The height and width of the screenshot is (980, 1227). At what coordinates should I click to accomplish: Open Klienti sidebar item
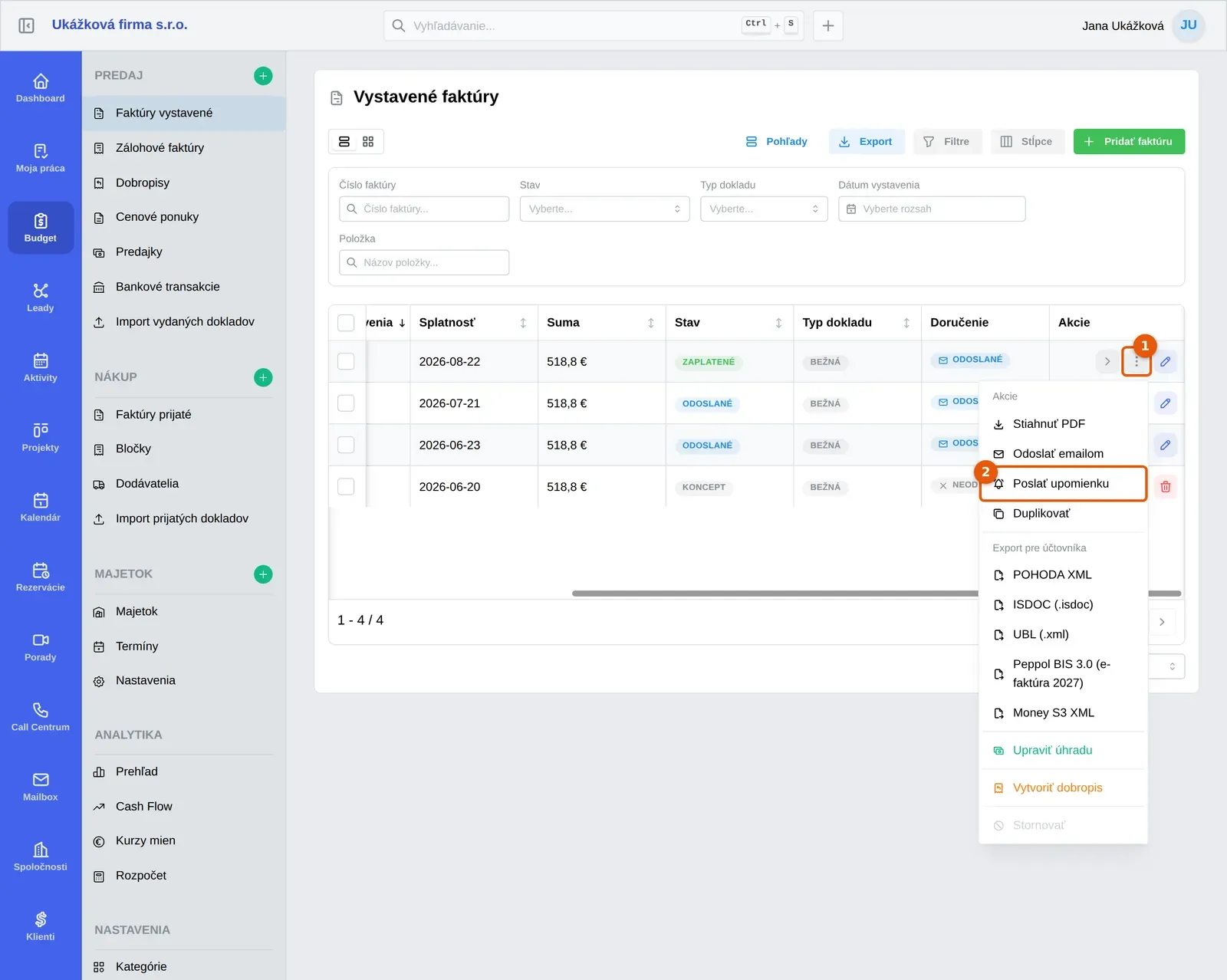tap(41, 926)
